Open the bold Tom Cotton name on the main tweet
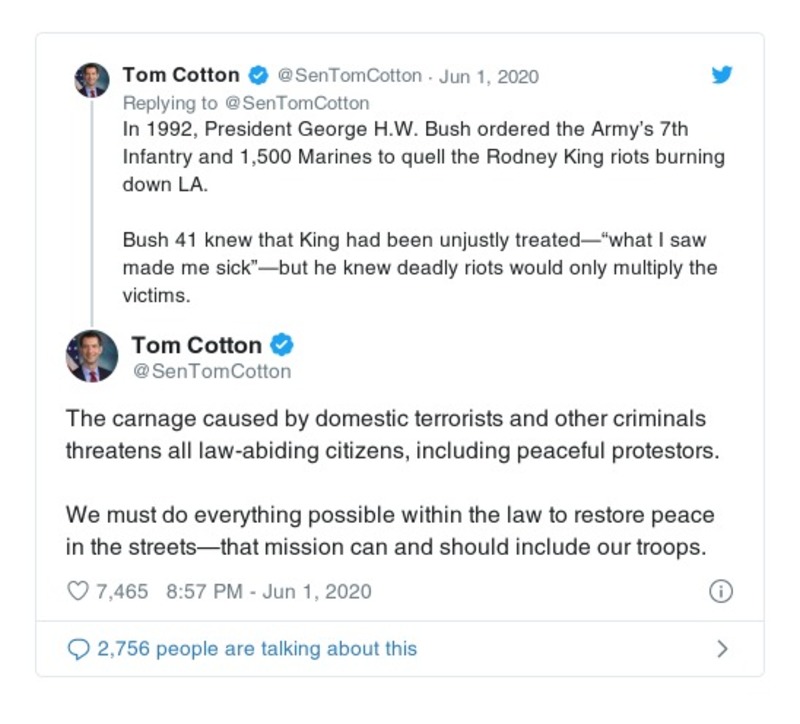Image resolution: width=800 pixels, height=724 pixels. tap(196, 345)
